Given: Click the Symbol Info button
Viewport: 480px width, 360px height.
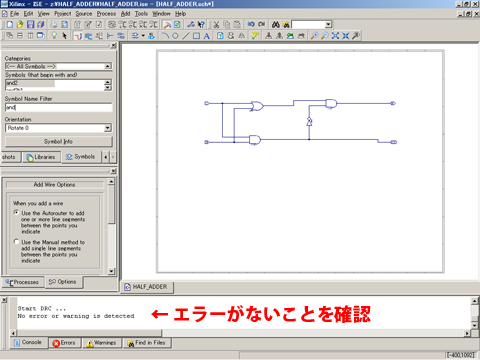Looking at the screenshot, I should (58, 141).
